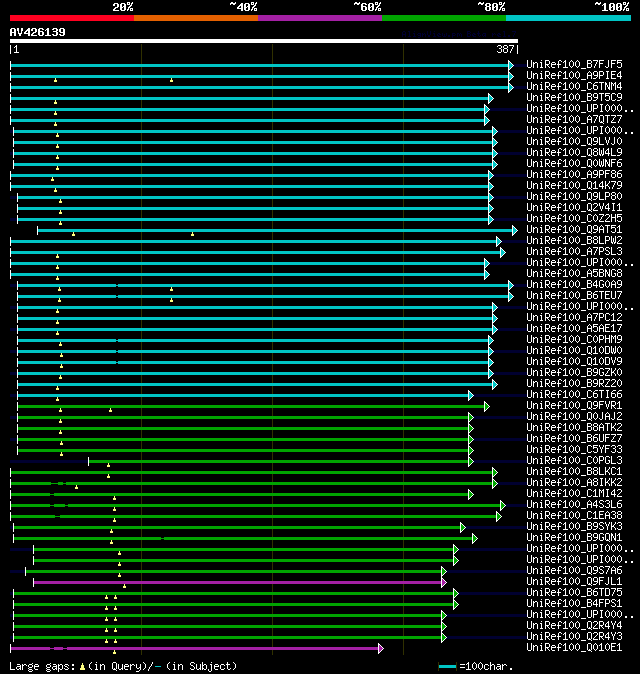Click the green alignment bar for C0PGL3
Image resolution: width=640 pixels, height=674 pixels.
click(x=281, y=462)
